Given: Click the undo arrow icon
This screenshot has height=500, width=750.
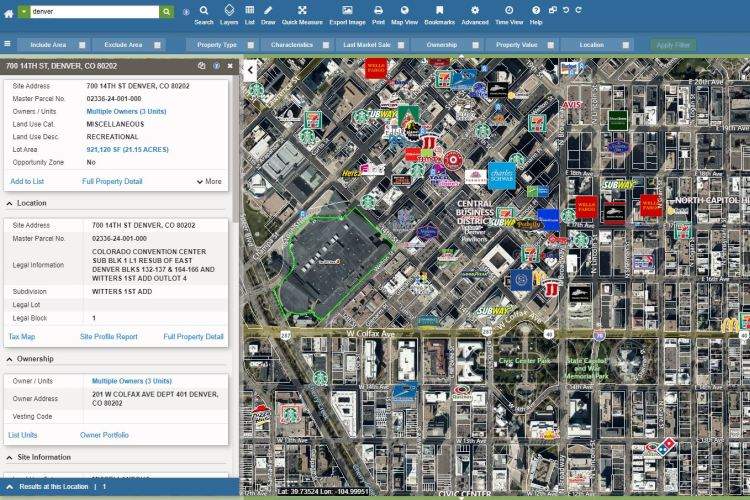Looking at the screenshot, I should tap(566, 10).
